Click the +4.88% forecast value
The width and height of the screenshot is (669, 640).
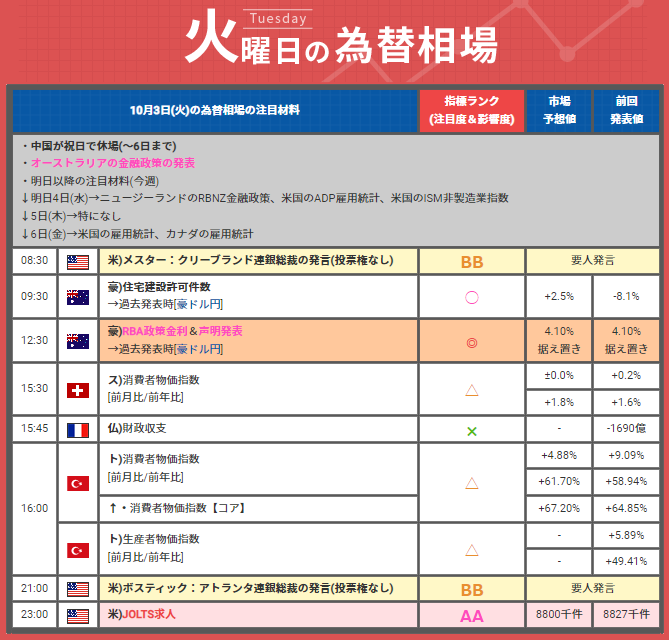click(x=559, y=456)
